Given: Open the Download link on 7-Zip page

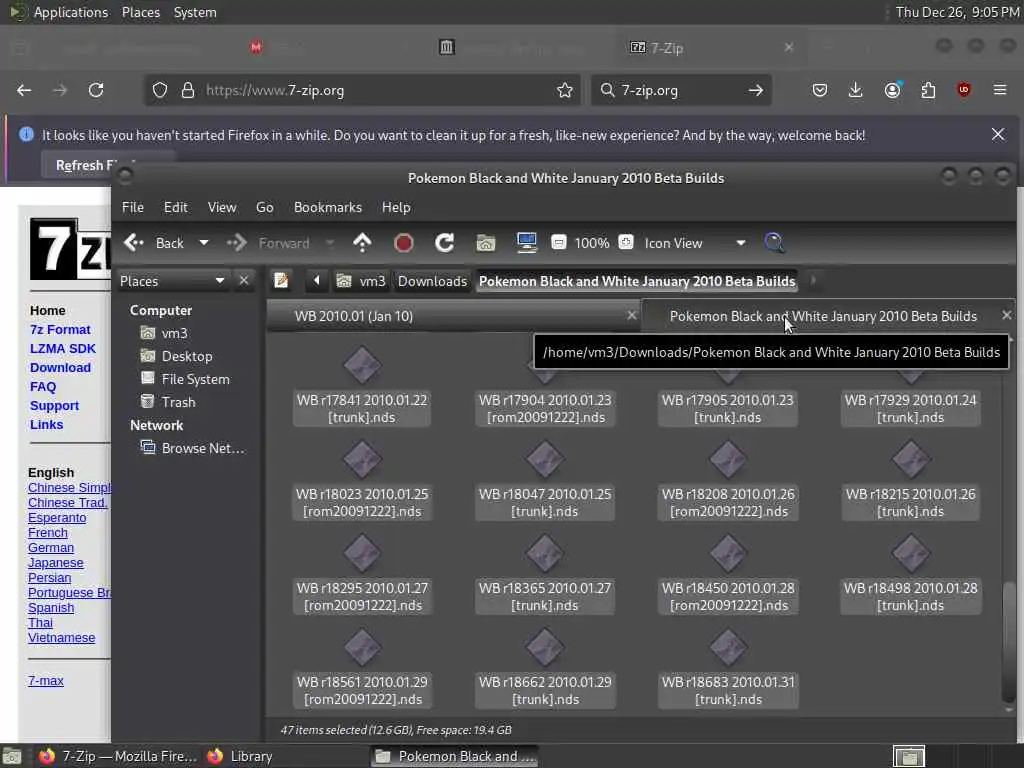Looking at the screenshot, I should (60, 368).
